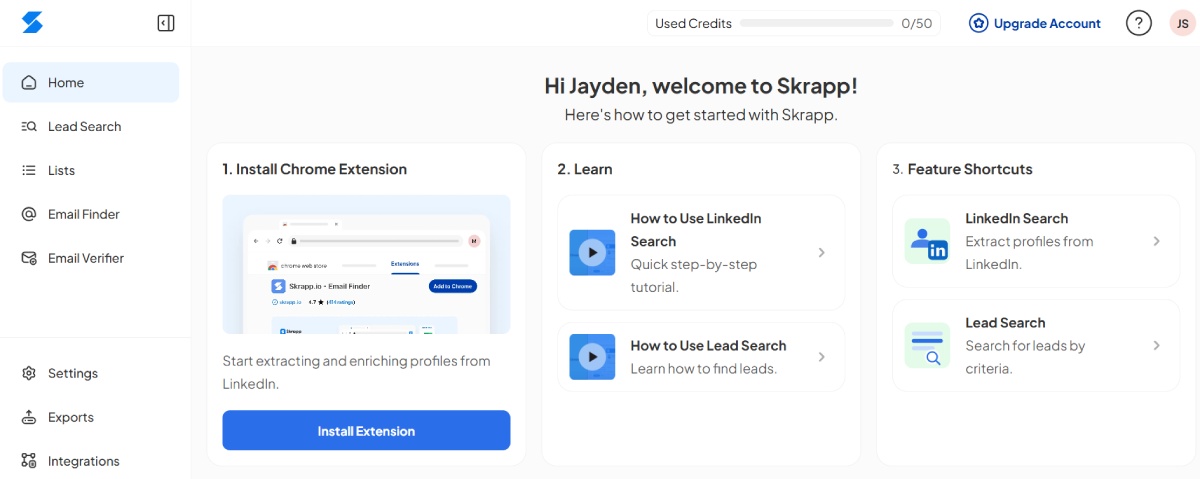1200x479 pixels.
Task: Click the '2. Learn' section heading
Action: tap(585, 169)
